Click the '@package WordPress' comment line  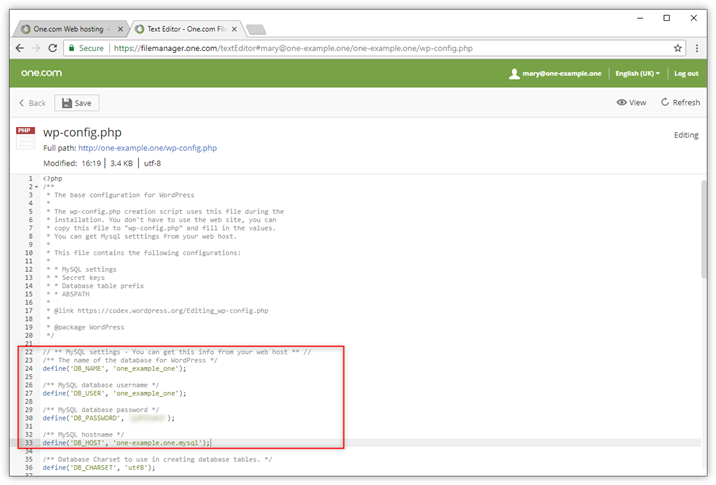(85, 327)
